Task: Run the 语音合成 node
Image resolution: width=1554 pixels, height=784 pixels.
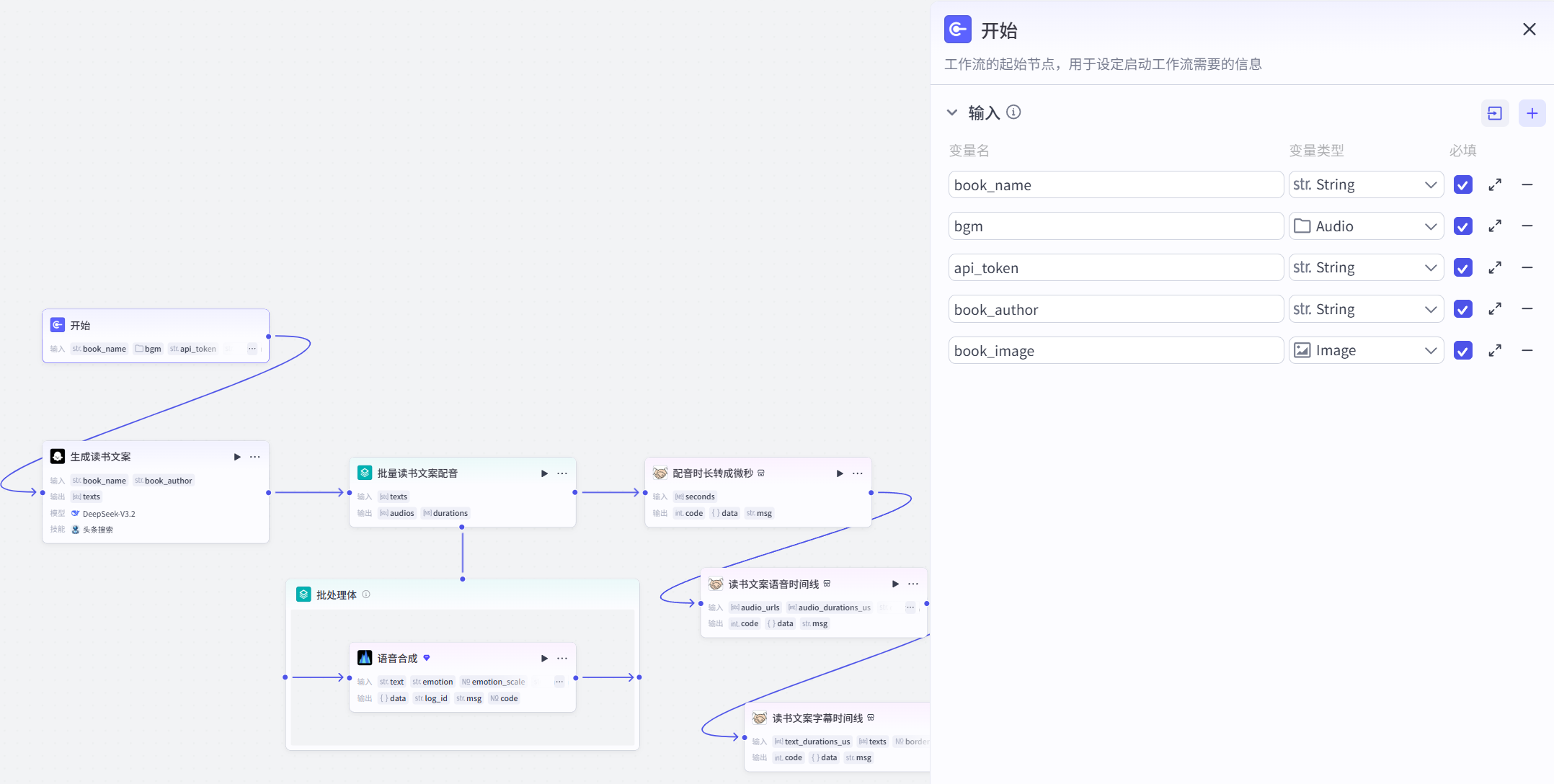Action: pos(544,659)
